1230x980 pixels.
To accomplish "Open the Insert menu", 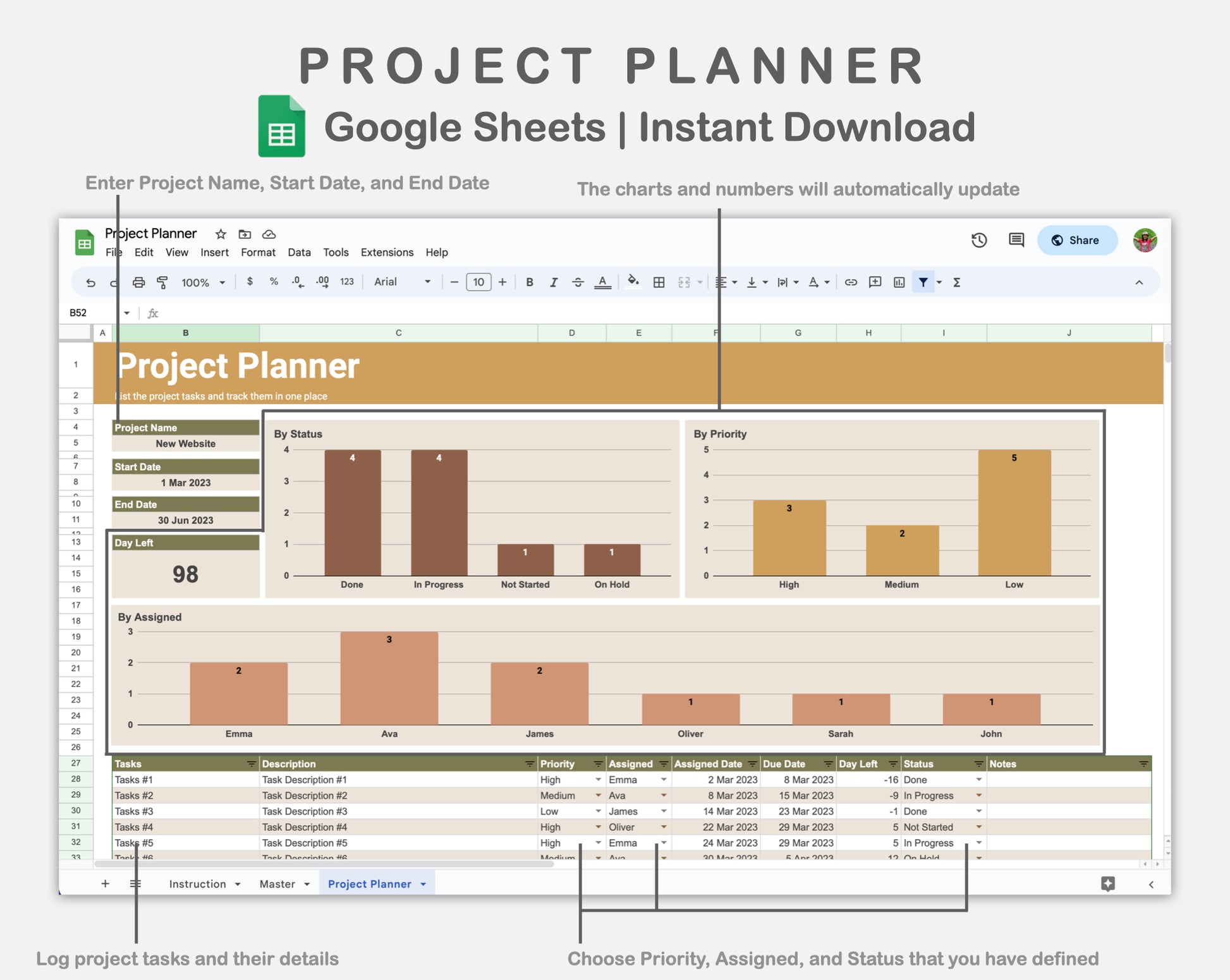I will click(215, 252).
